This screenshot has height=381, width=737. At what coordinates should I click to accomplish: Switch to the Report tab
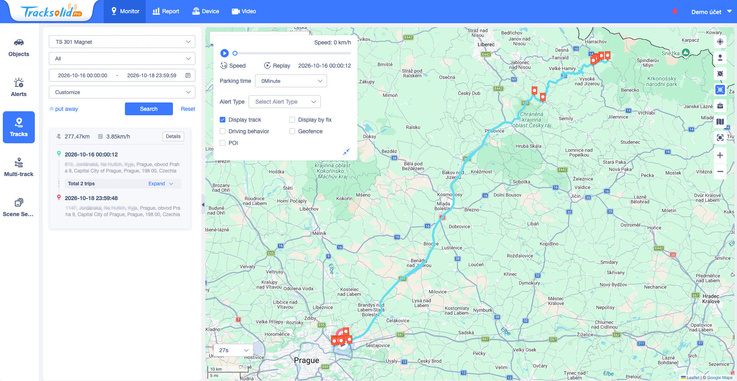pyautogui.click(x=166, y=11)
